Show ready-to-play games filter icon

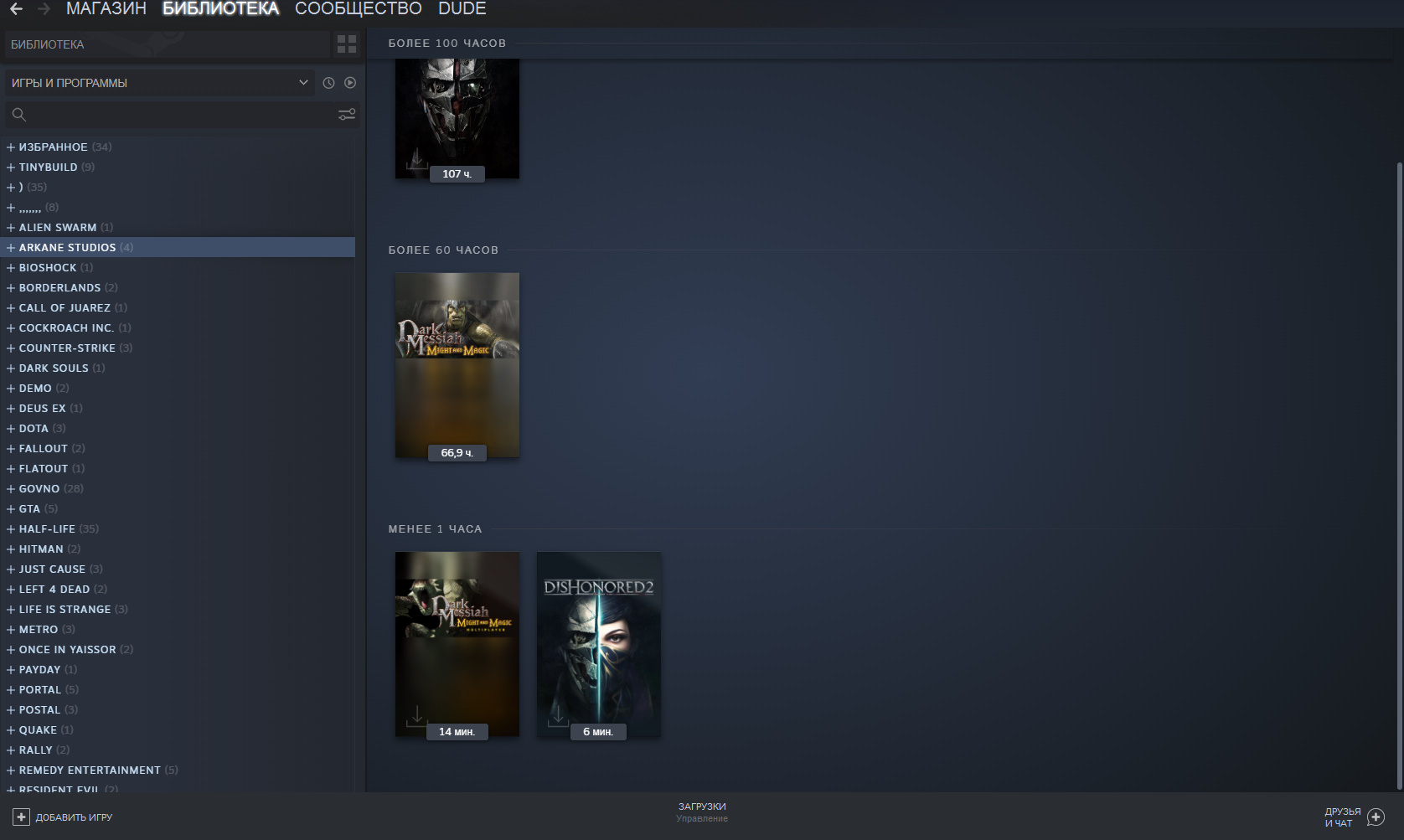[350, 83]
